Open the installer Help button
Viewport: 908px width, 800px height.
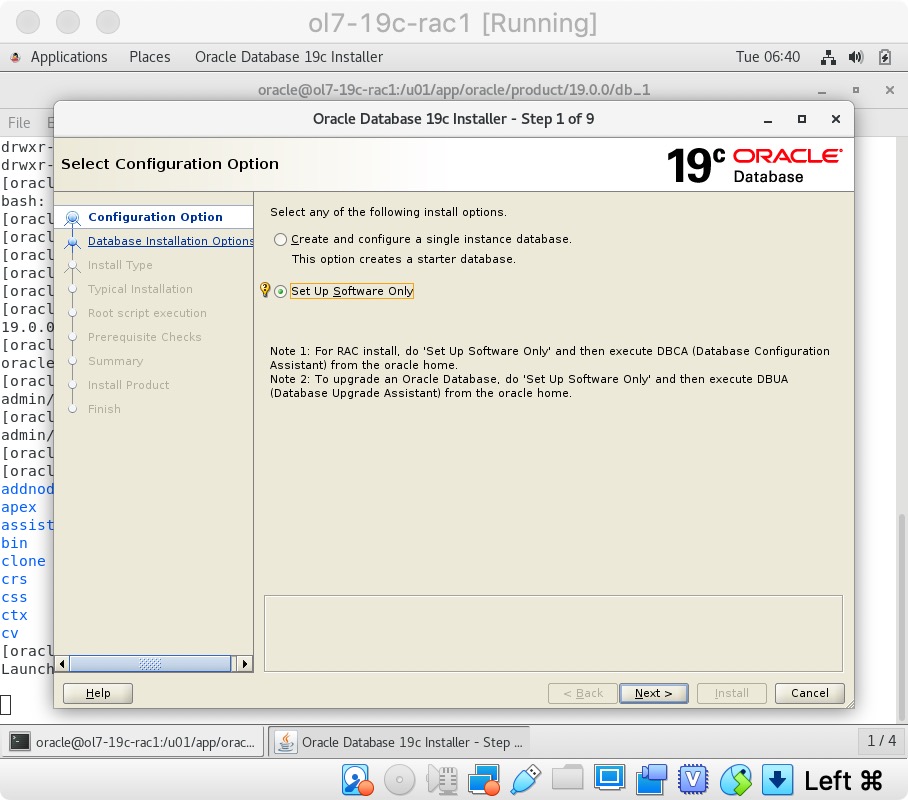coord(98,693)
